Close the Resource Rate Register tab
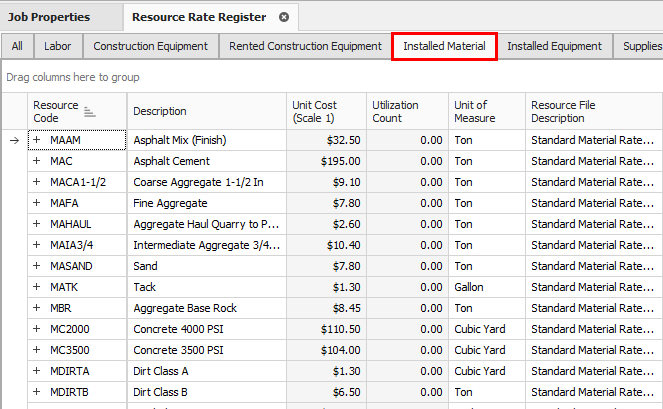The height and width of the screenshot is (409, 663). (x=284, y=17)
